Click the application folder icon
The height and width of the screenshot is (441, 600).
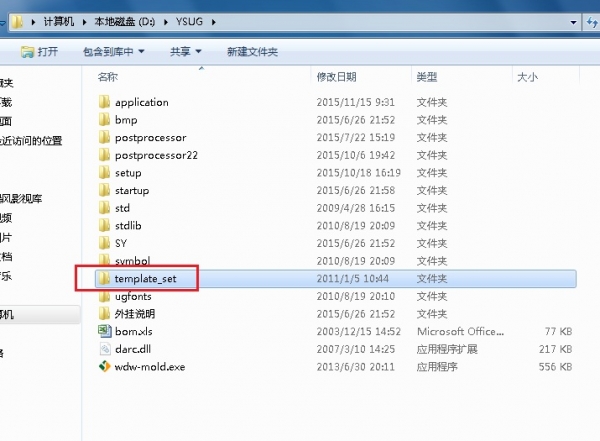(104, 102)
